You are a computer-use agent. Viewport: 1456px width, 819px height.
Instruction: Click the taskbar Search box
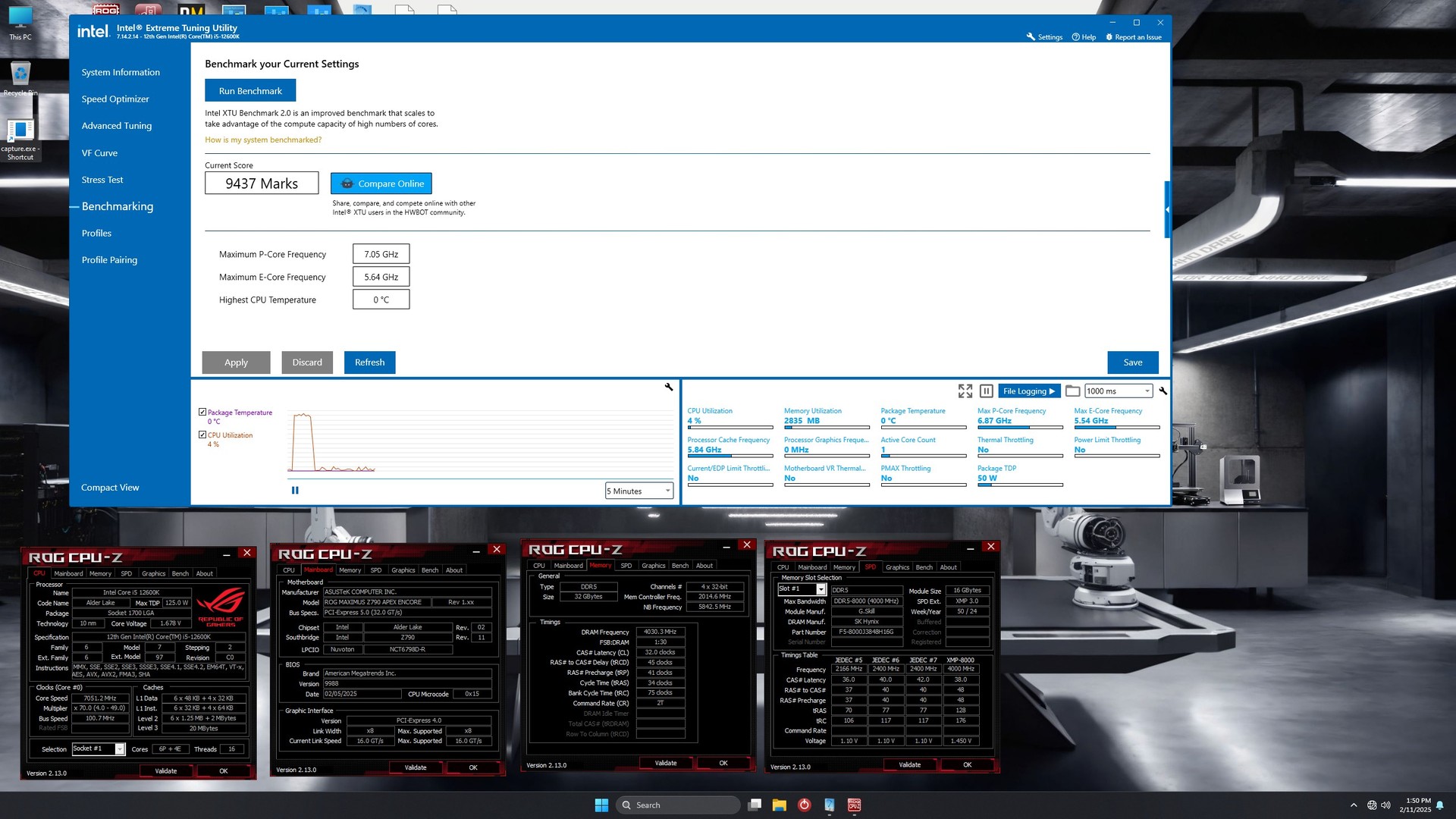(x=677, y=805)
